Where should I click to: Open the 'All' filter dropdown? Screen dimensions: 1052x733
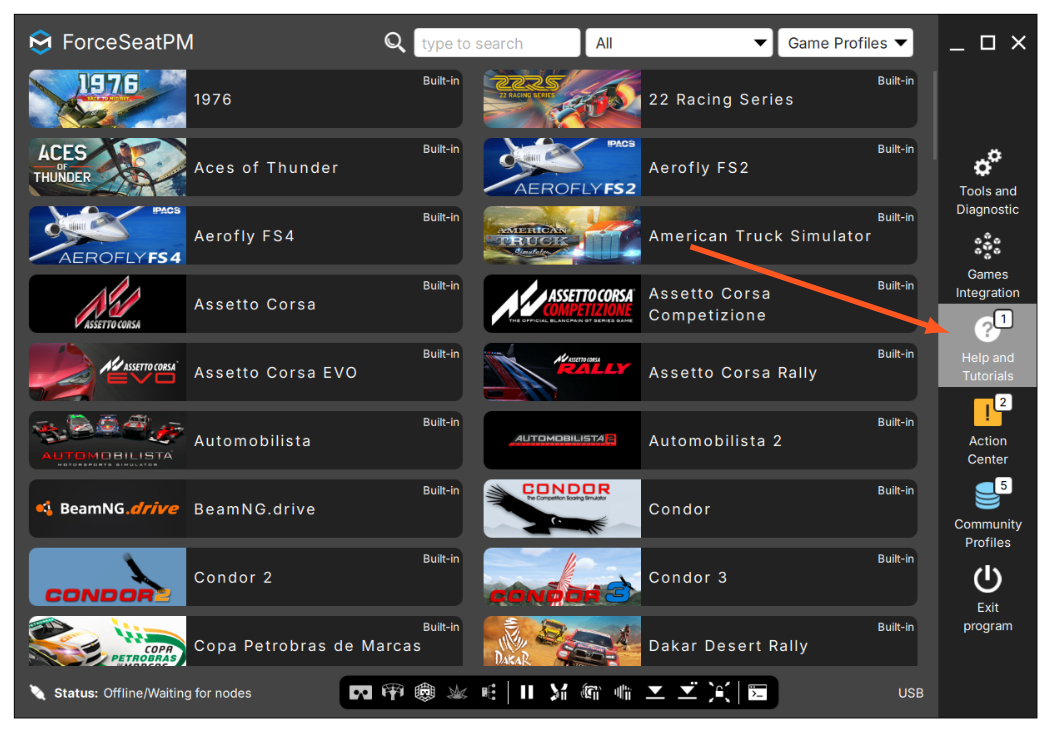point(679,43)
